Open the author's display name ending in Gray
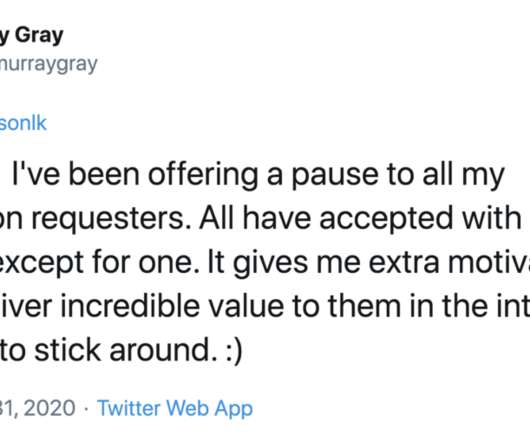This screenshot has height=442, width=530. 32,35
